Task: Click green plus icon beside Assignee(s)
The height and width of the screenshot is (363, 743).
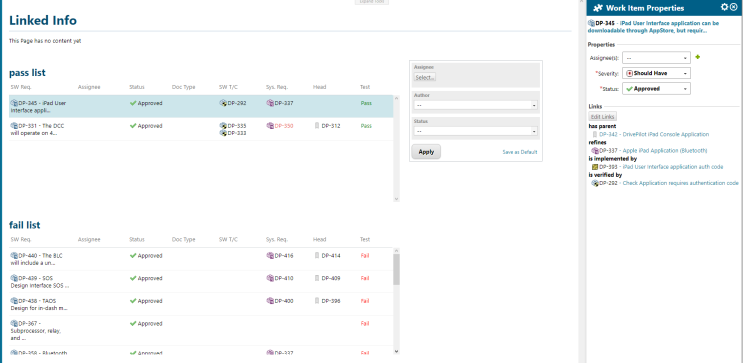Action: (x=698, y=57)
